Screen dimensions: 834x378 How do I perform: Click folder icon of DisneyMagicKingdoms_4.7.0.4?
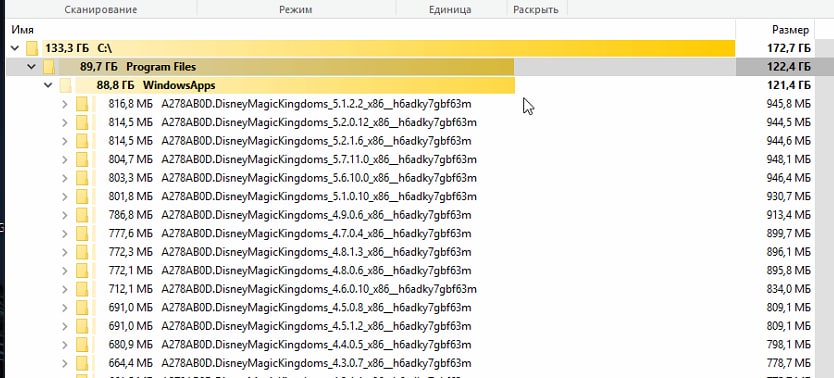(82, 234)
